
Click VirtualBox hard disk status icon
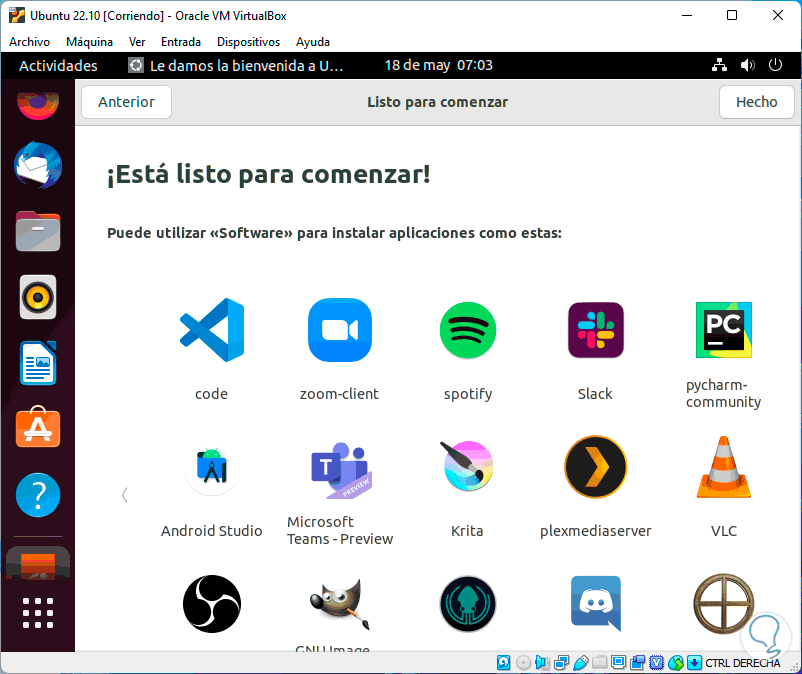coord(503,663)
